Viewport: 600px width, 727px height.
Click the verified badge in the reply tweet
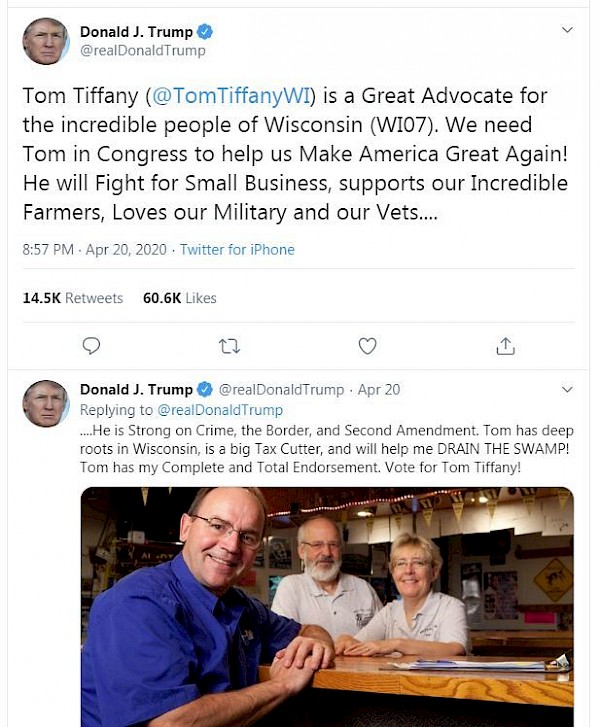point(205,389)
